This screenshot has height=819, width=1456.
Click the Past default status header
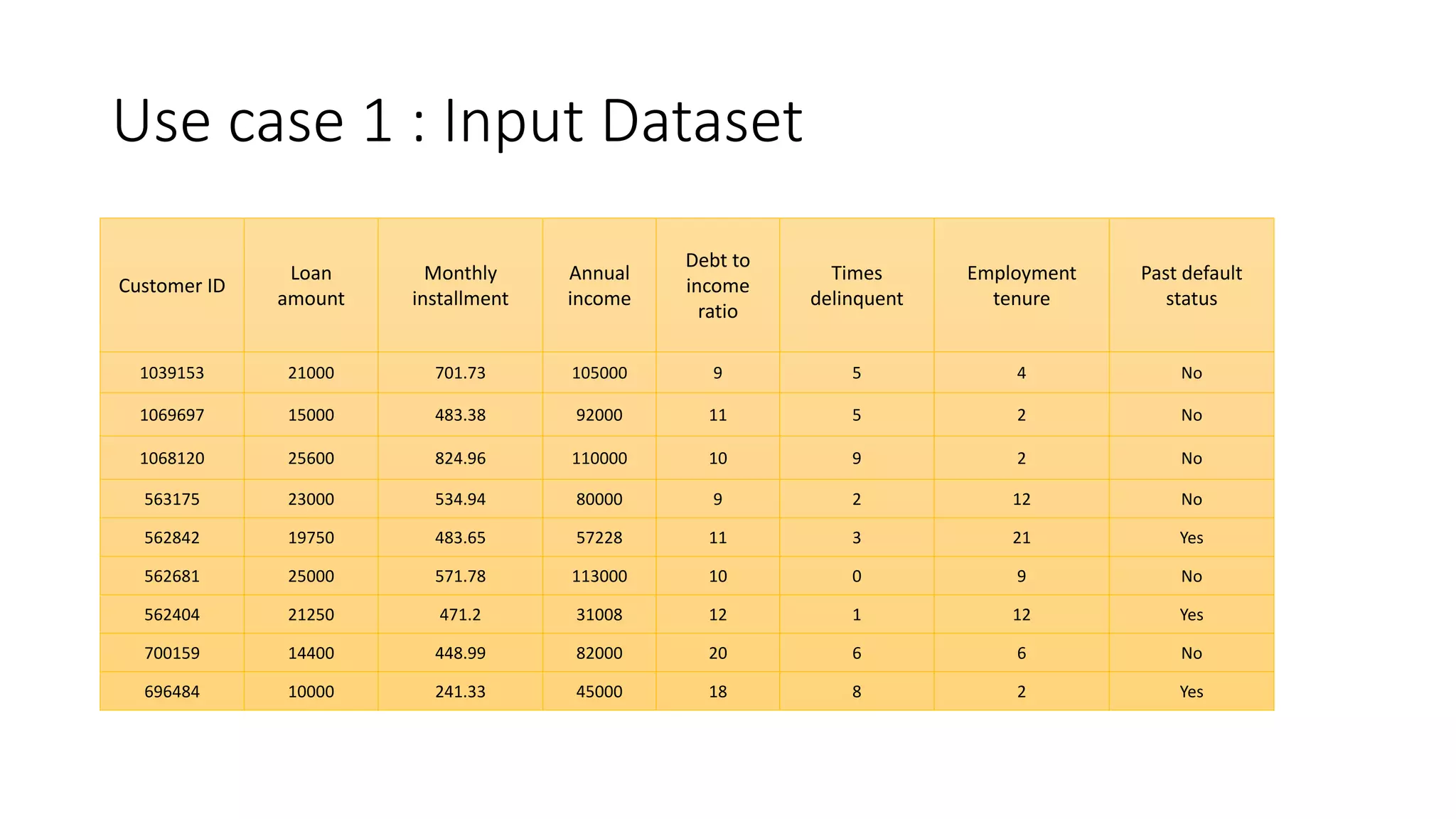[1192, 285]
